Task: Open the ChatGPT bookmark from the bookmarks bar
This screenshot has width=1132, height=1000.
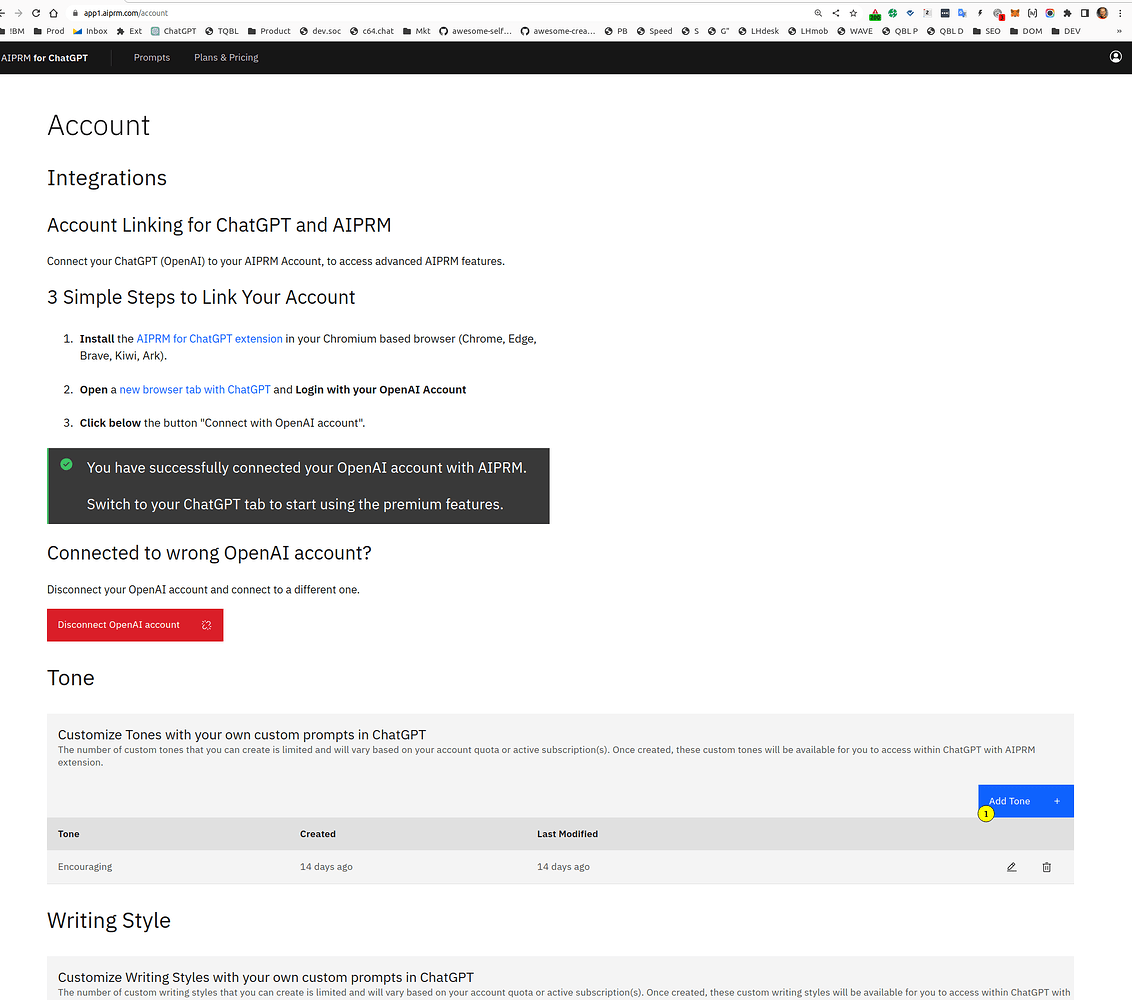Action: 173,30
